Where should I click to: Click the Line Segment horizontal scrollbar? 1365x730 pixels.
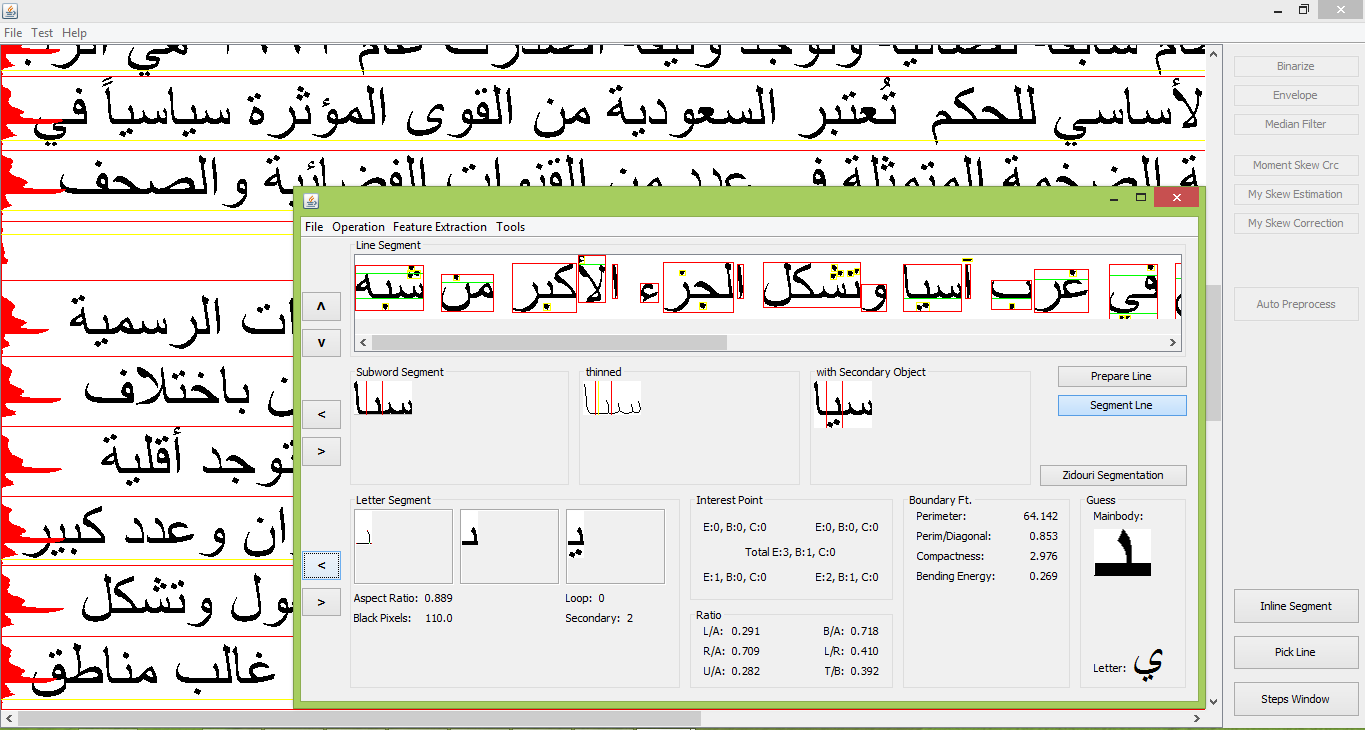click(x=548, y=342)
